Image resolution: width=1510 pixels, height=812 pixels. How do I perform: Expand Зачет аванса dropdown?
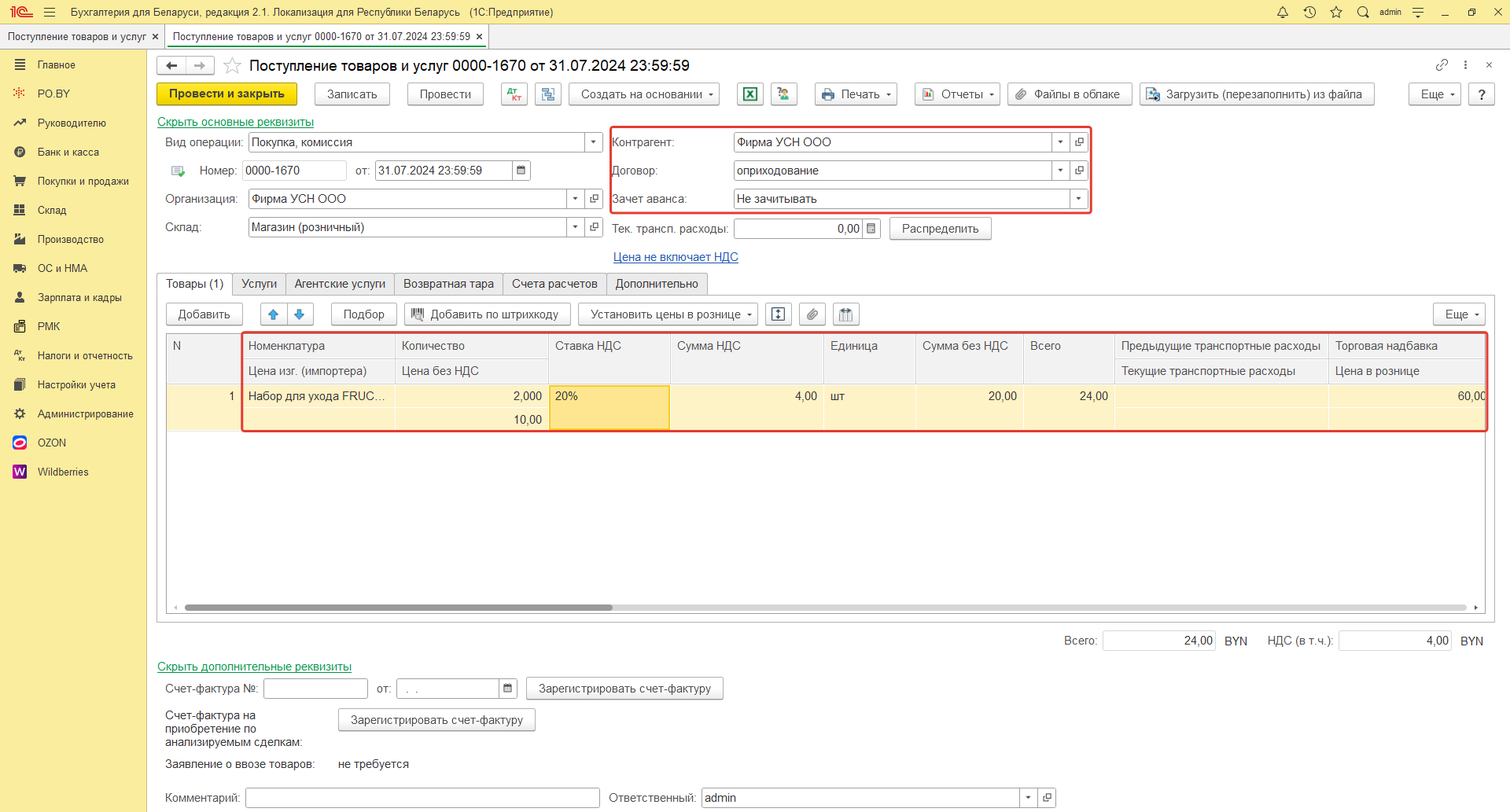pyautogui.click(x=1079, y=199)
